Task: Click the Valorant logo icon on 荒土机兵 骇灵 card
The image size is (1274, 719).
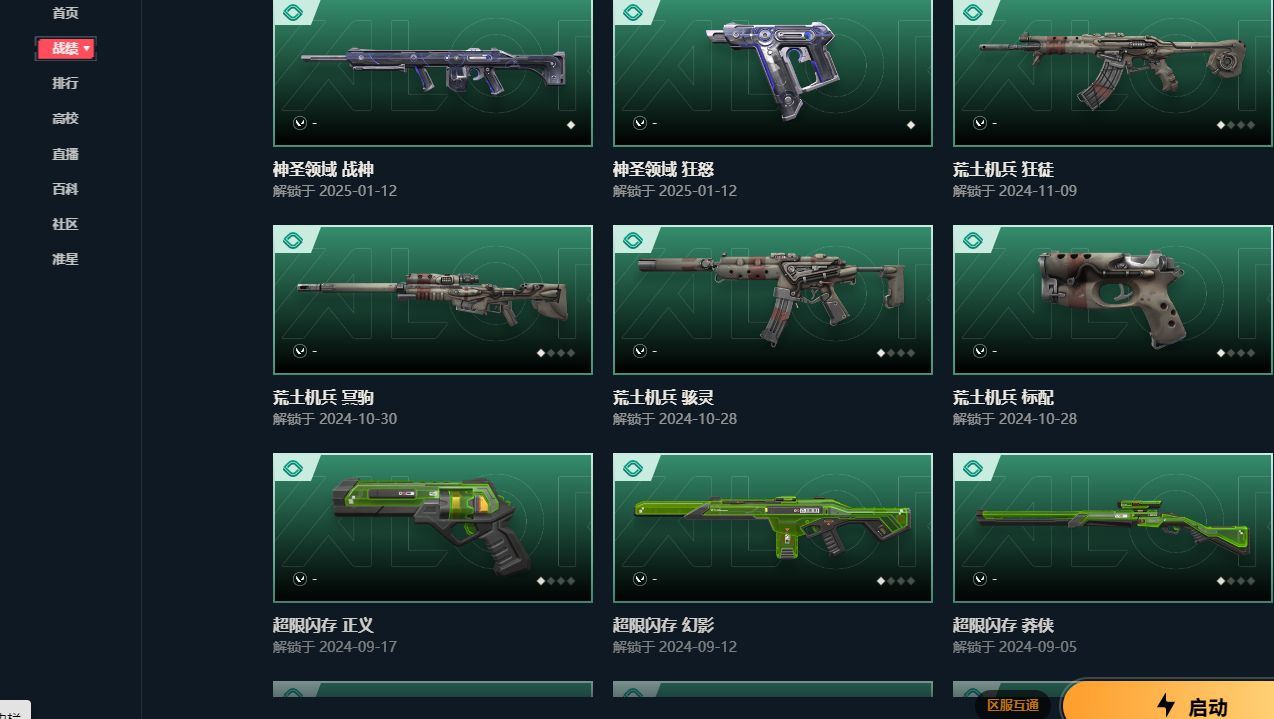Action: point(640,351)
